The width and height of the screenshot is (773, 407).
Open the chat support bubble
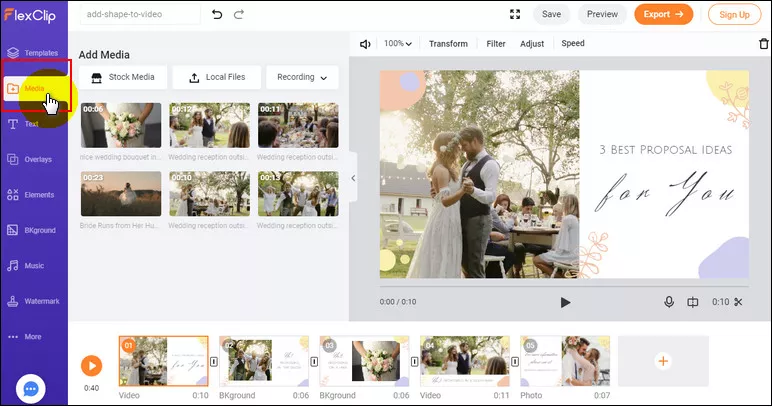coord(31,389)
